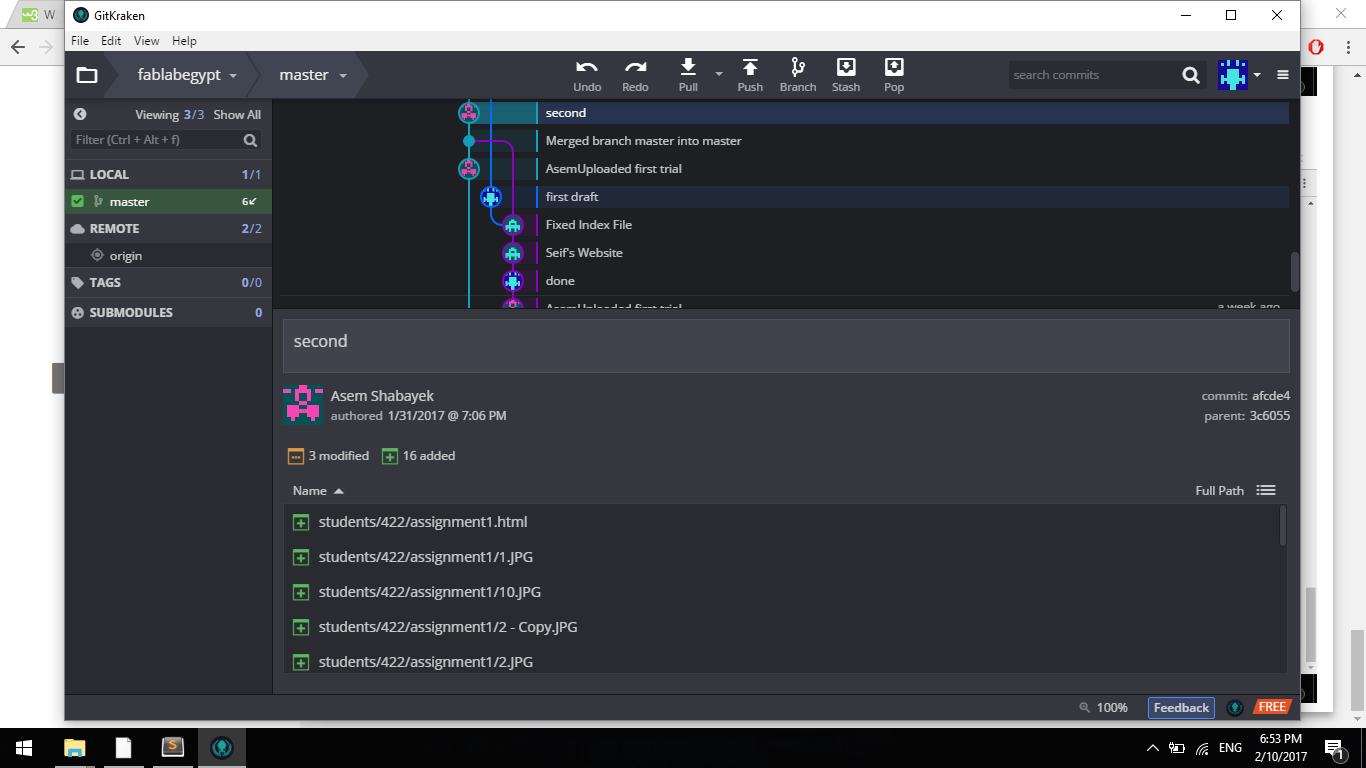The image size is (1366, 768).
Task: Open the File menu
Action: coord(80,41)
